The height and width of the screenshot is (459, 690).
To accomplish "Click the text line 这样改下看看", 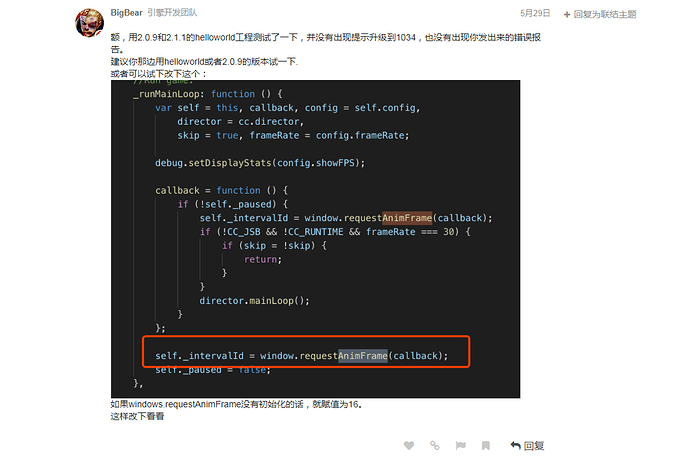I will click(137, 416).
